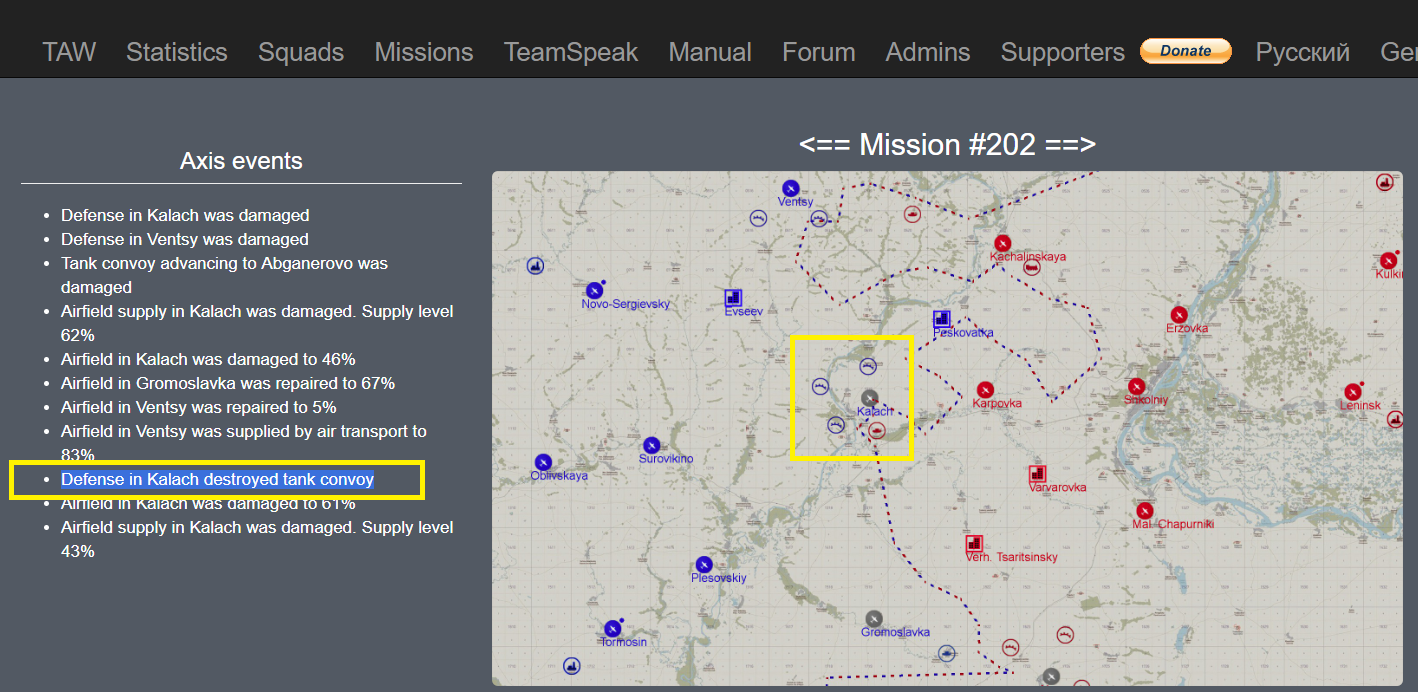Viewport: 1418px width, 692px height.
Task: Click 'Airfield in Kalach was damaged to 46%'
Action: point(208,359)
